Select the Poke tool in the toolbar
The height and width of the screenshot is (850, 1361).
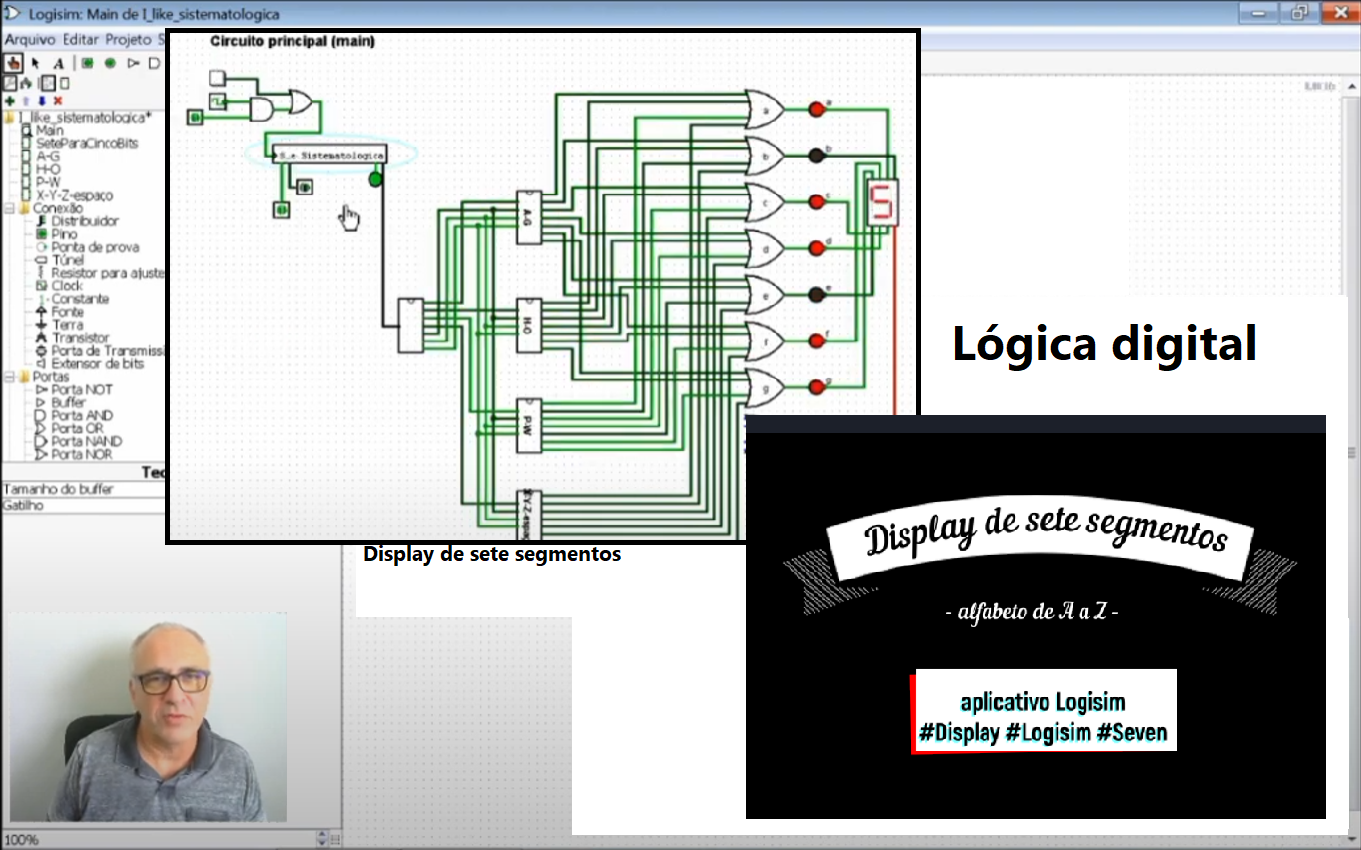(14, 63)
